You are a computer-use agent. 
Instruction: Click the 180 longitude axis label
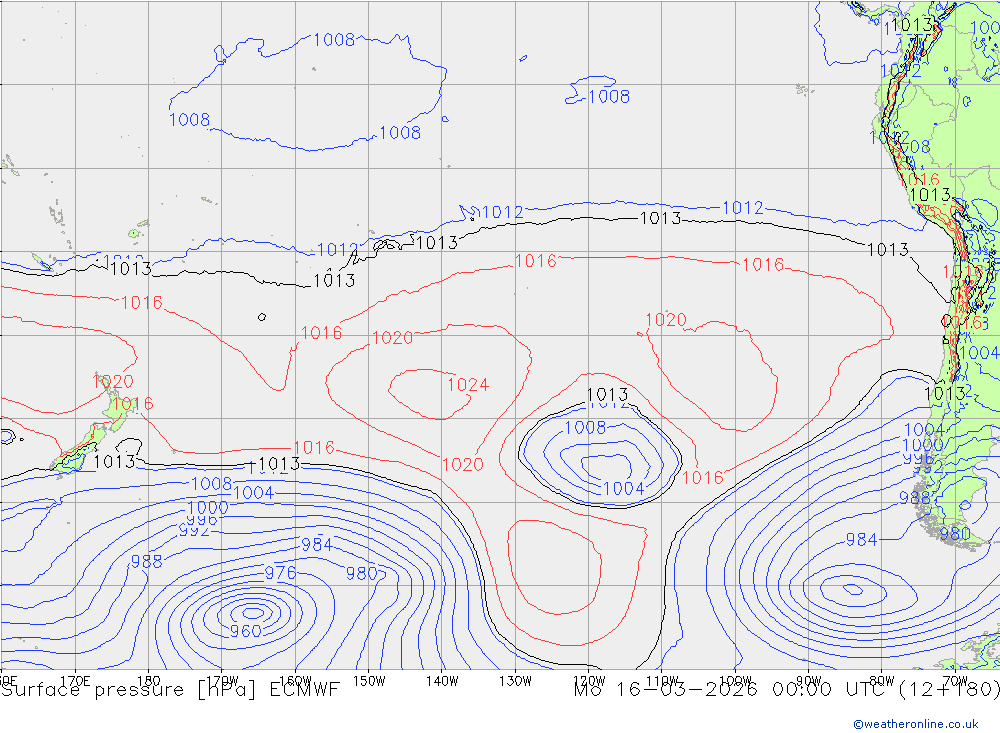click(x=149, y=681)
